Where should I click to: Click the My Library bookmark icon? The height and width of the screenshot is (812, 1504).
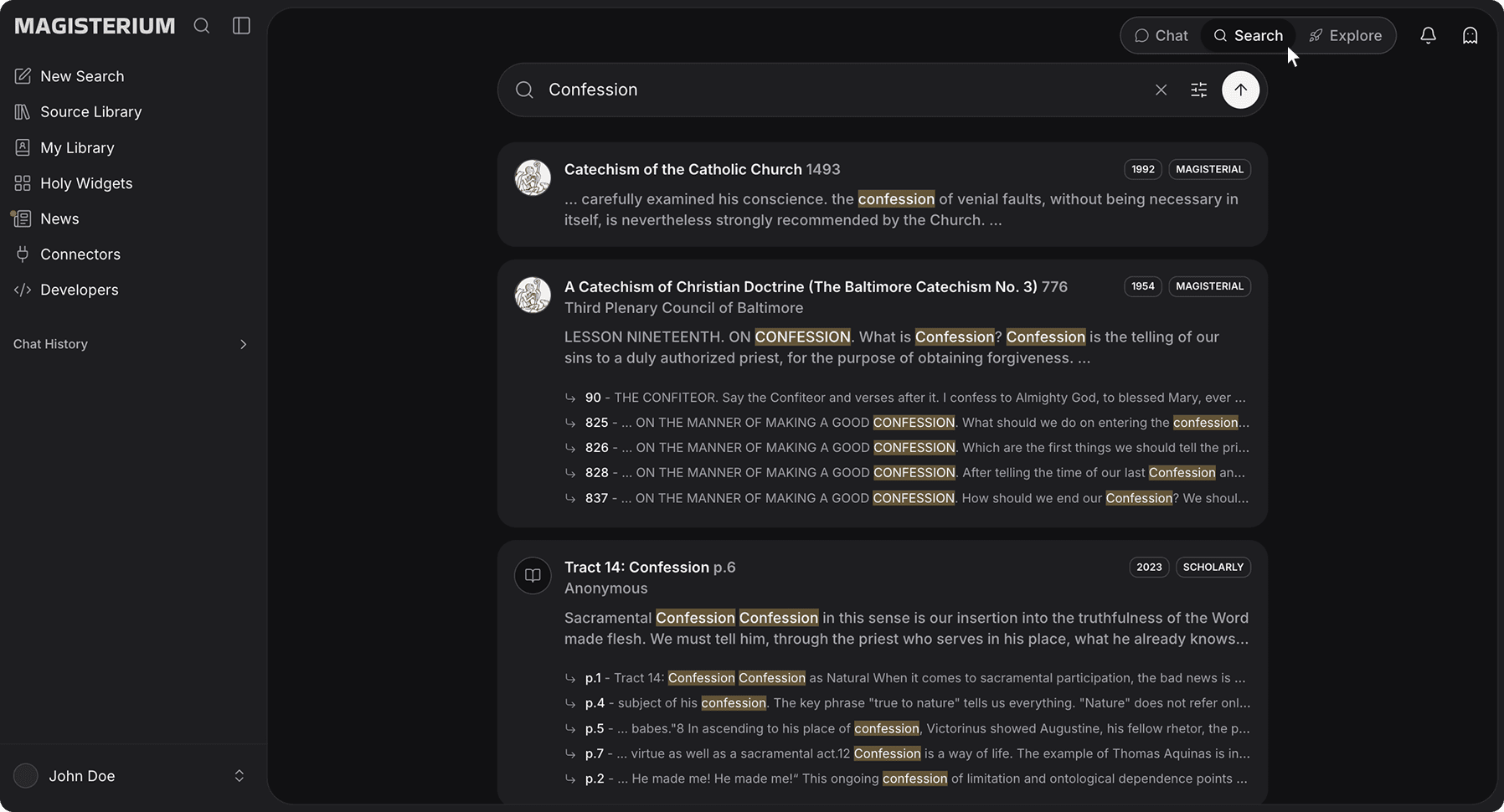coord(23,147)
